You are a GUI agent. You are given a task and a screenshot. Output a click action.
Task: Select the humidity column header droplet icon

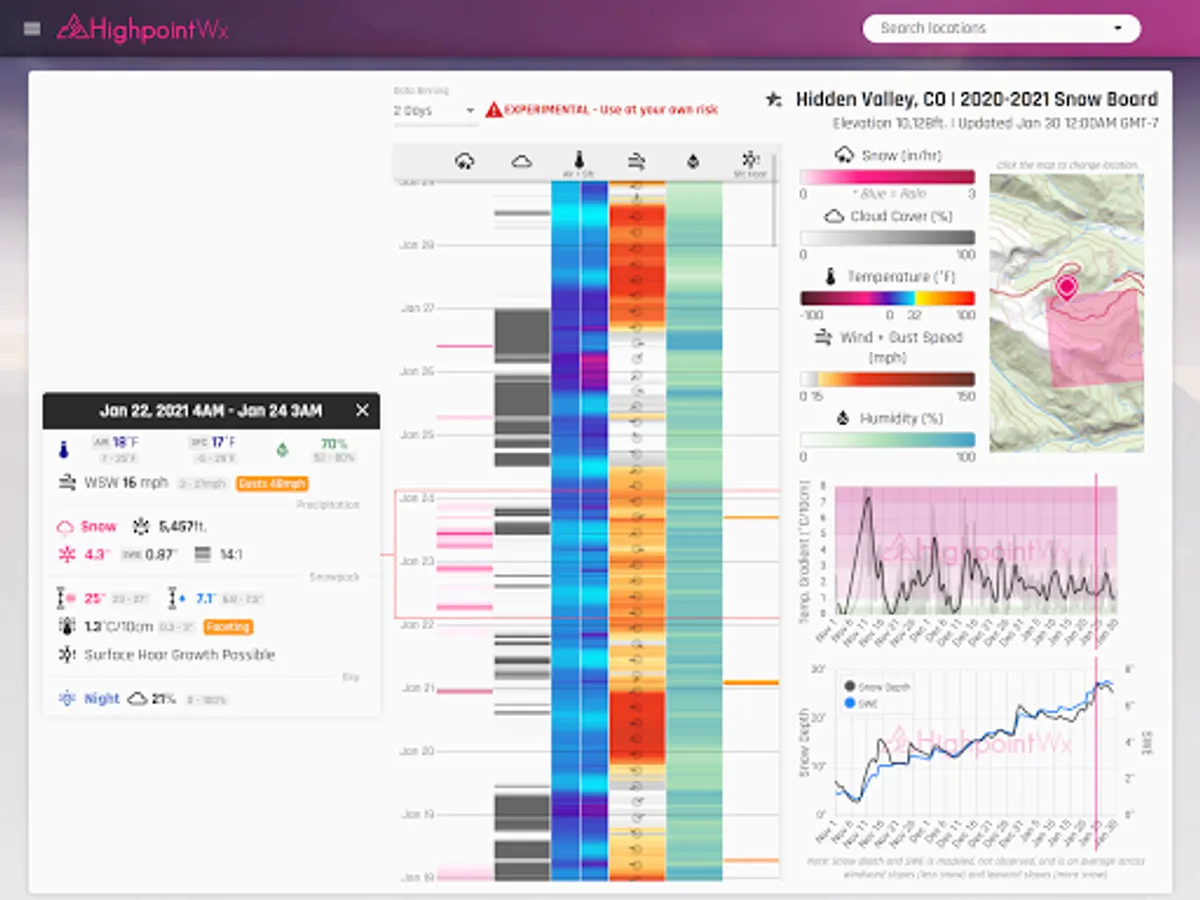(692, 160)
